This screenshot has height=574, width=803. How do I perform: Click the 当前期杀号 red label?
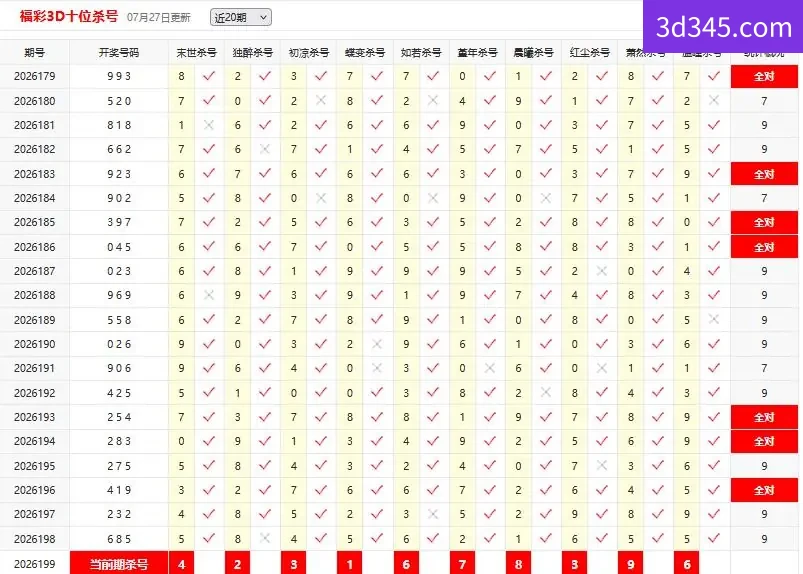click(119, 564)
